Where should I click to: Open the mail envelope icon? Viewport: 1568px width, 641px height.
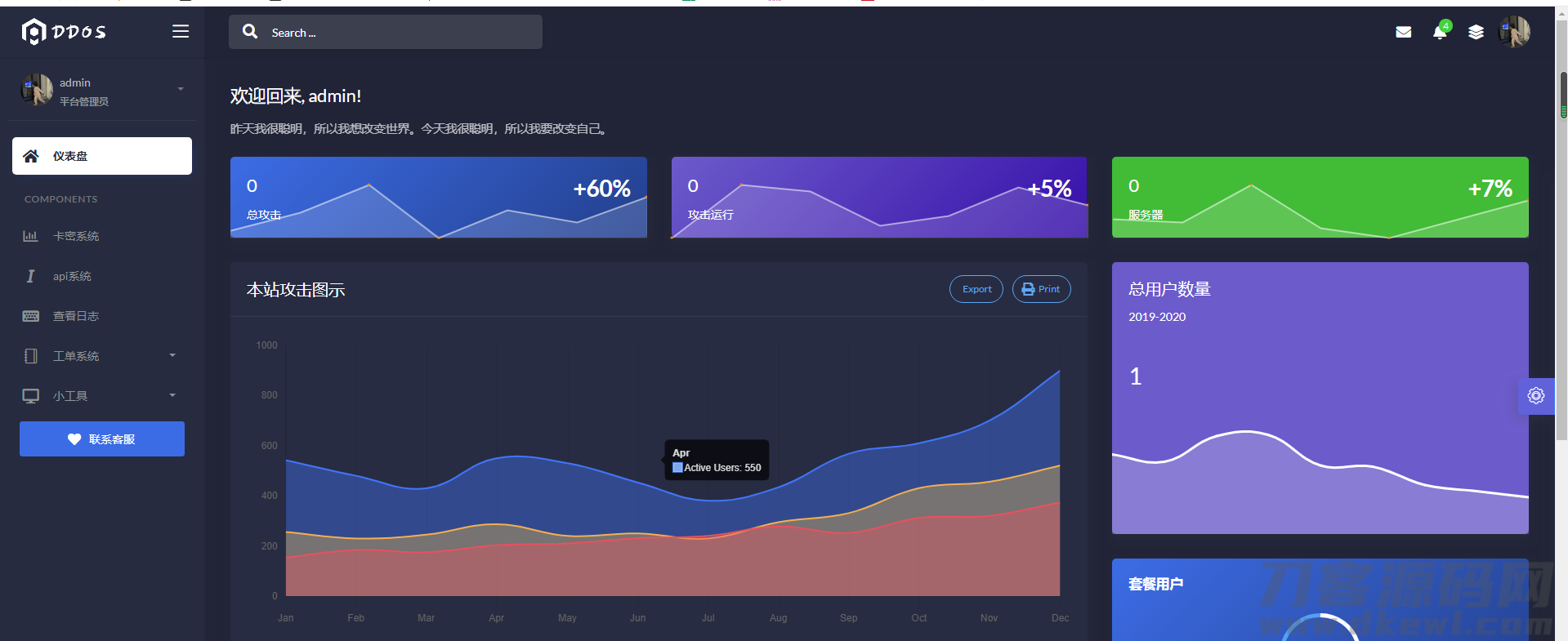click(1404, 32)
